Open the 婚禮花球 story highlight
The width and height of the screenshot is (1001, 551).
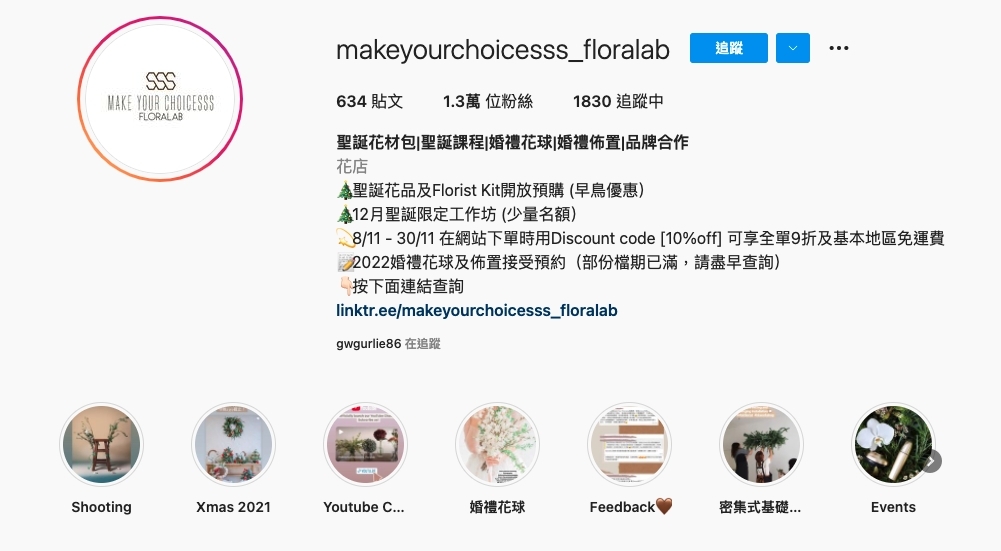click(x=497, y=444)
